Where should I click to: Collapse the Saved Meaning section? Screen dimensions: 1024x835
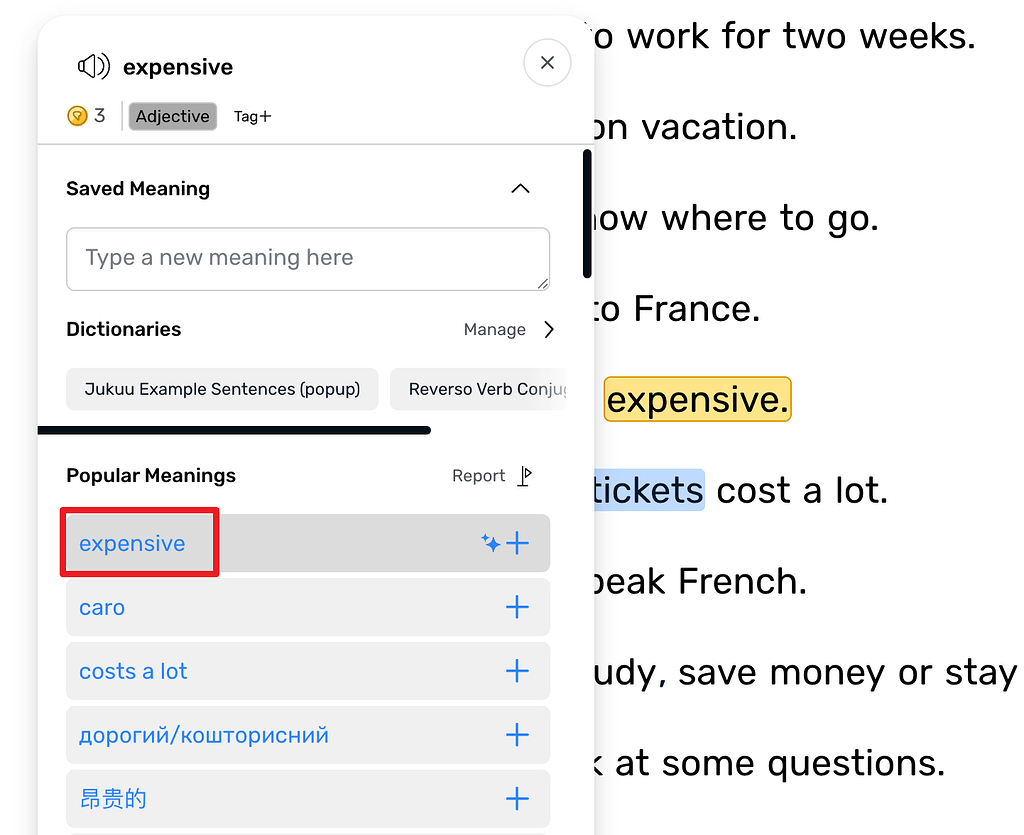[x=520, y=188]
